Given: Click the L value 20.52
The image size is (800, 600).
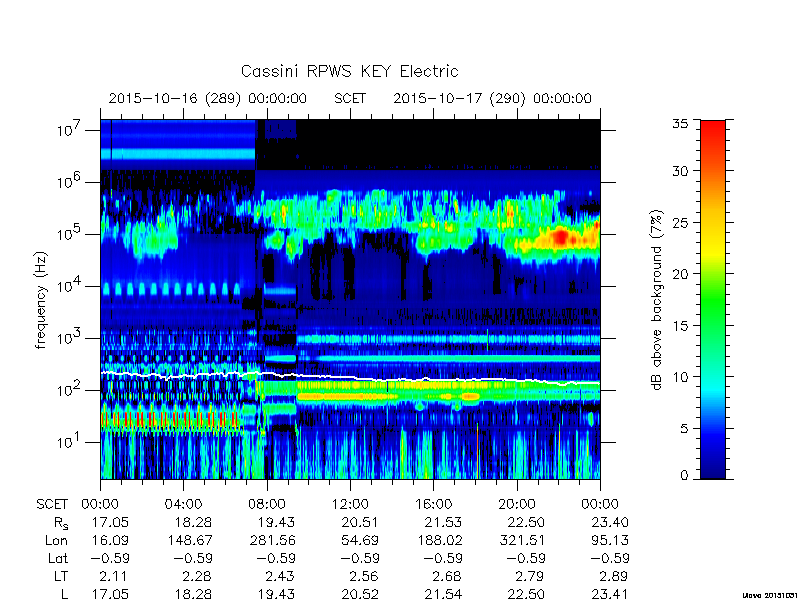Looking at the screenshot, I should point(359,594).
